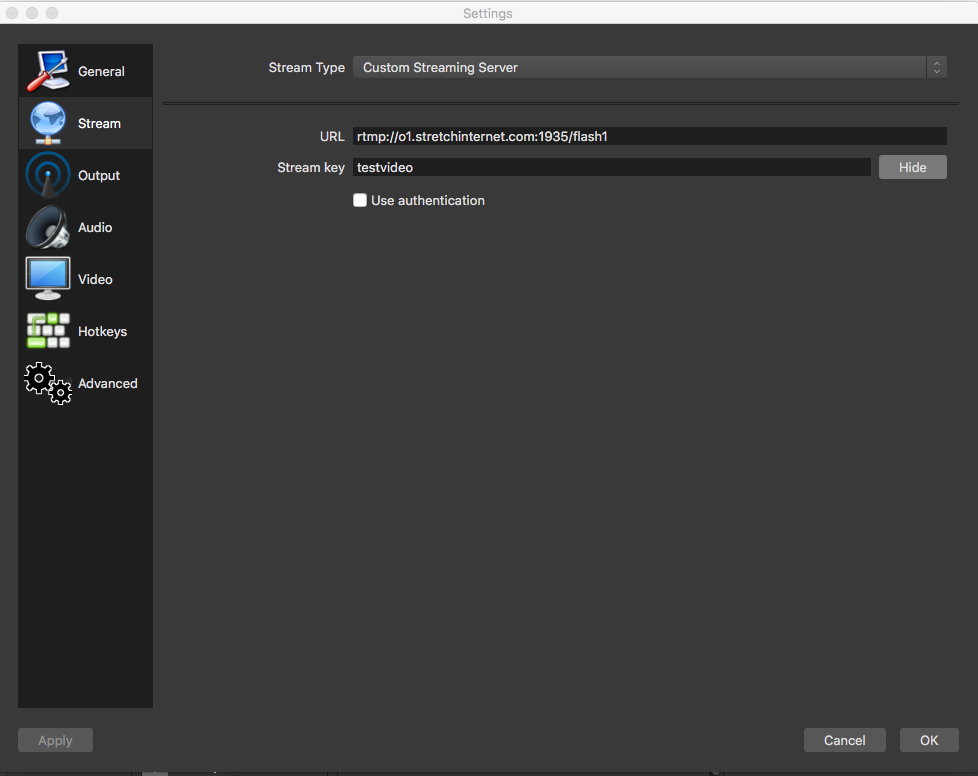Viewport: 978px width, 776px height.
Task: Click the Stream Type up-down arrows
Action: (936, 67)
